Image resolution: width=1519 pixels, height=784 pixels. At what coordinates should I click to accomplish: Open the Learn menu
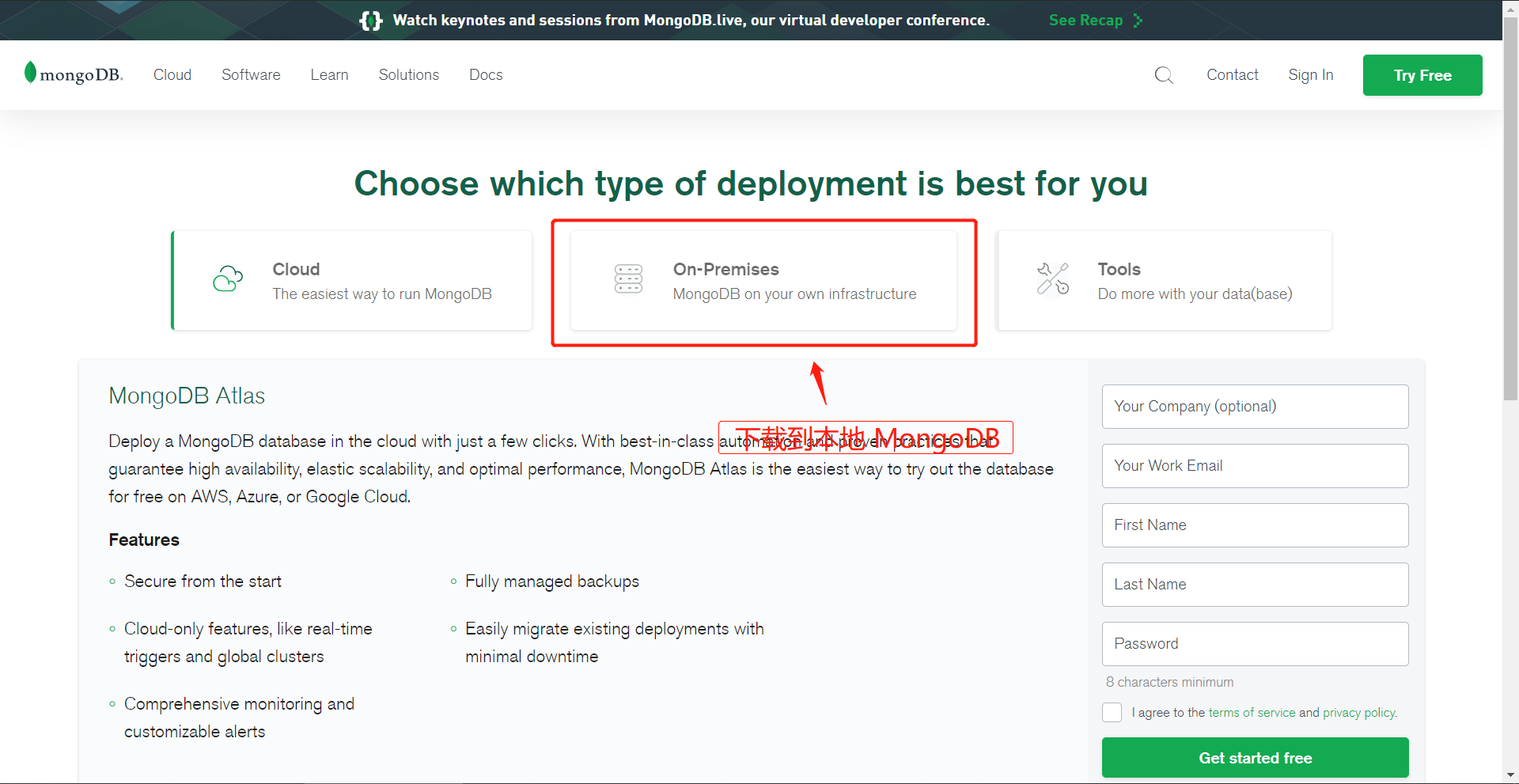329,74
